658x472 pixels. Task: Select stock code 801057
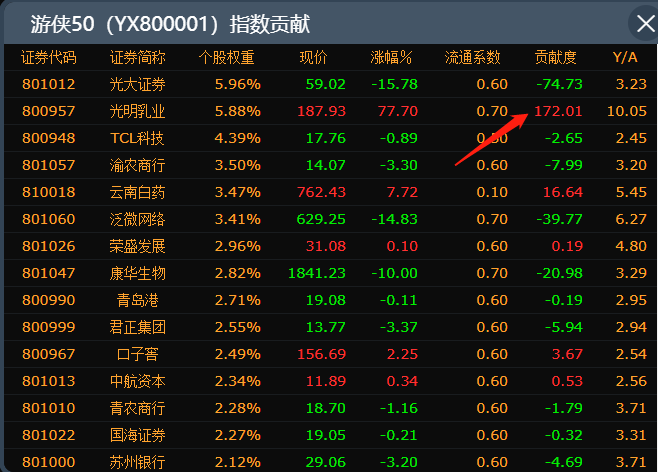[x=49, y=165]
